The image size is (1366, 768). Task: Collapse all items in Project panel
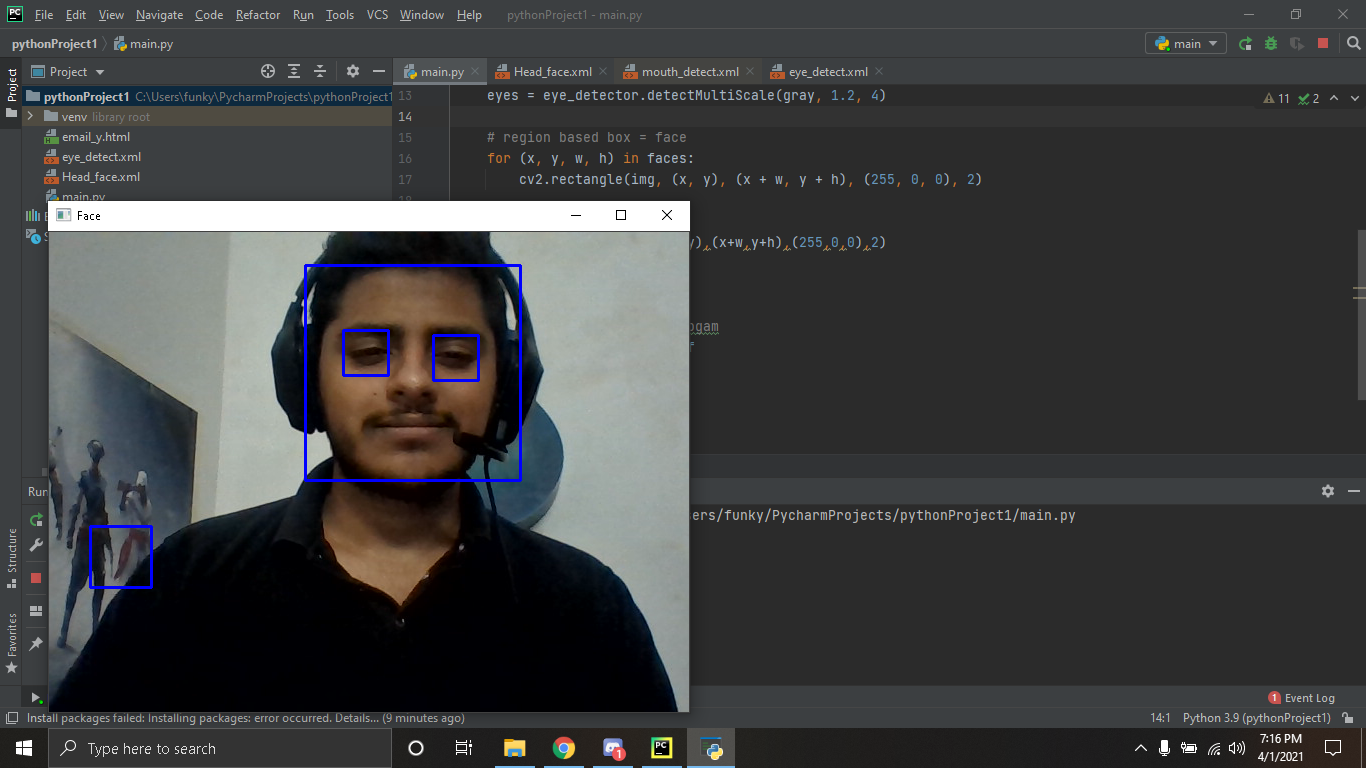point(320,72)
